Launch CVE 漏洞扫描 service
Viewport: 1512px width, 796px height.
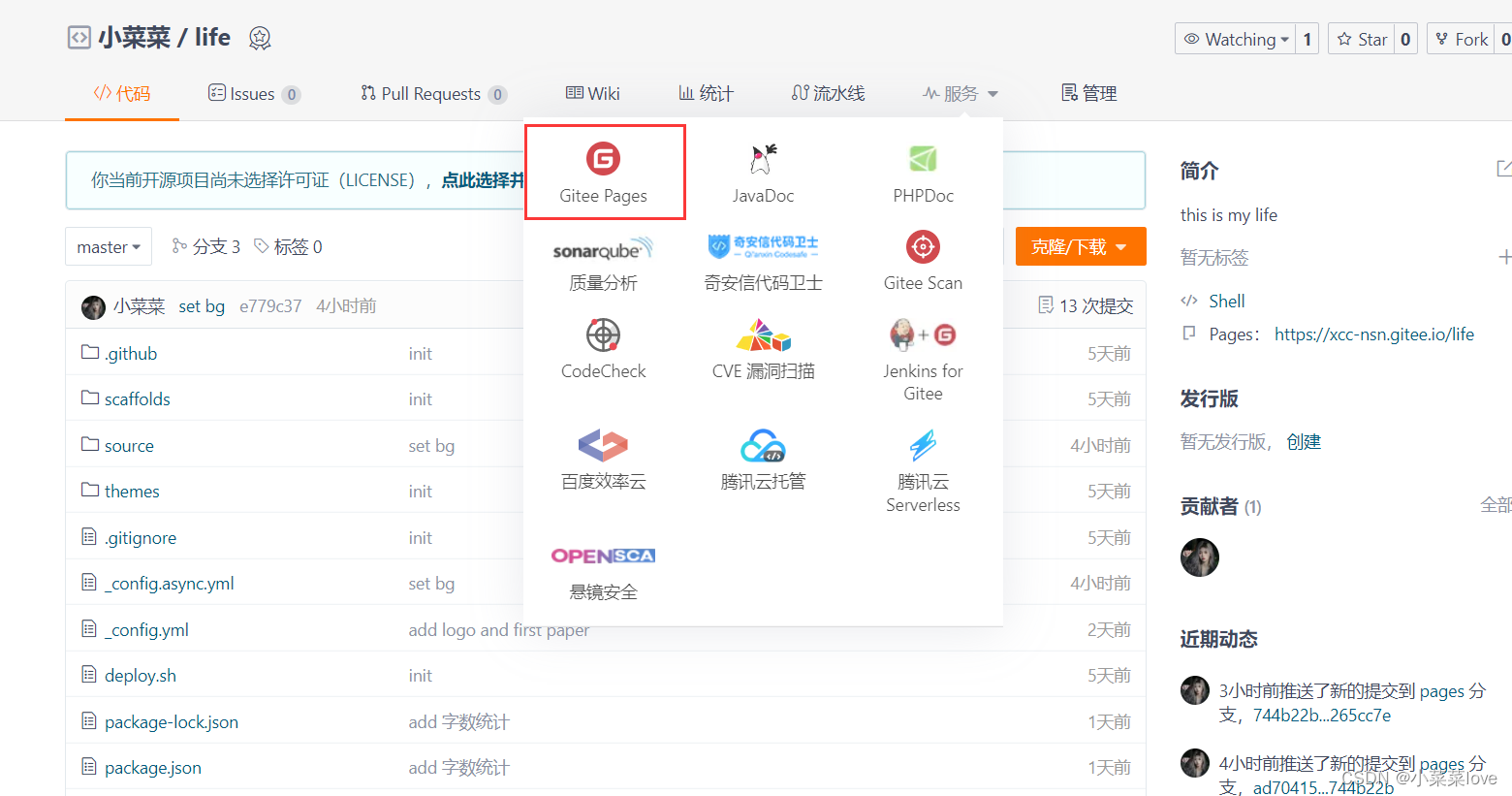pyautogui.click(x=763, y=349)
